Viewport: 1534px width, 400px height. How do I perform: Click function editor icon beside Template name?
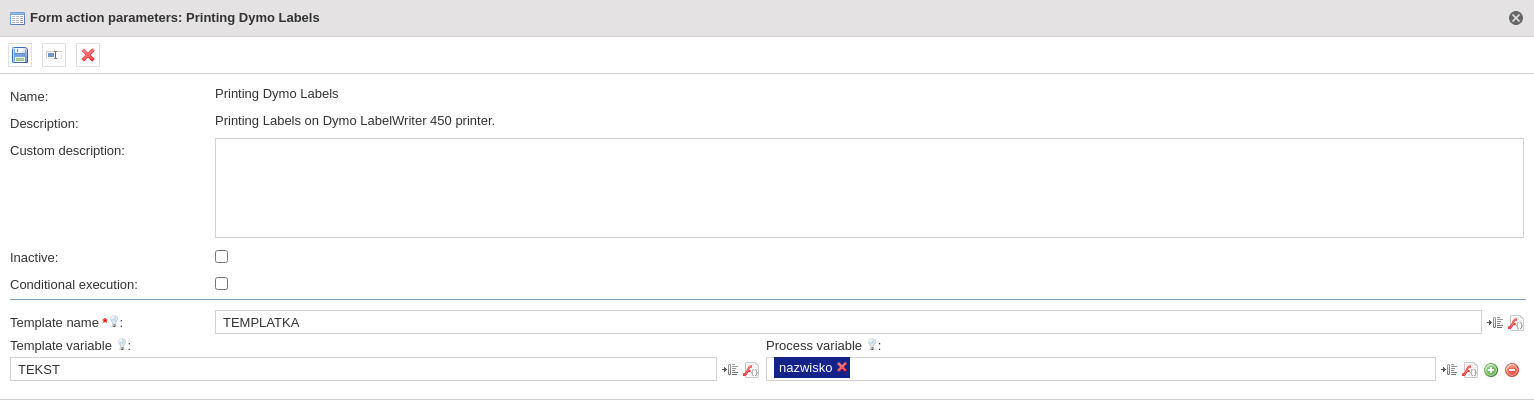pyautogui.click(x=1516, y=323)
